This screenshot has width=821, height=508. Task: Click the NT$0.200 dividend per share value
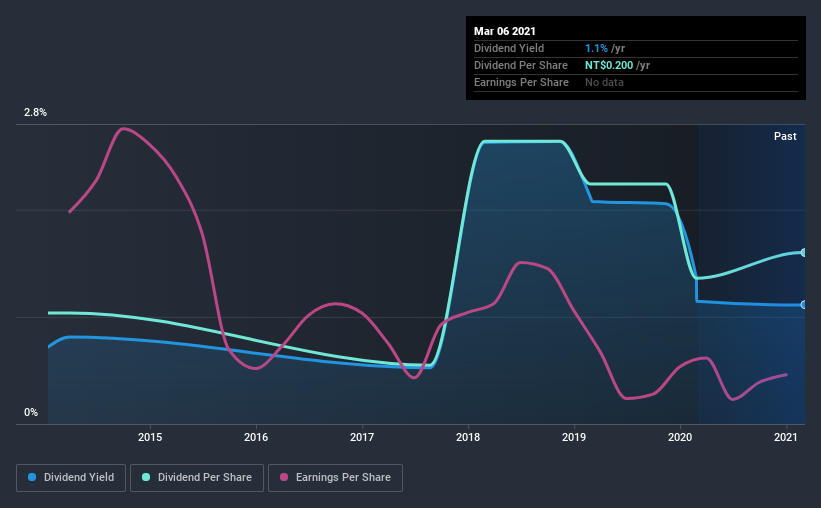pos(609,65)
